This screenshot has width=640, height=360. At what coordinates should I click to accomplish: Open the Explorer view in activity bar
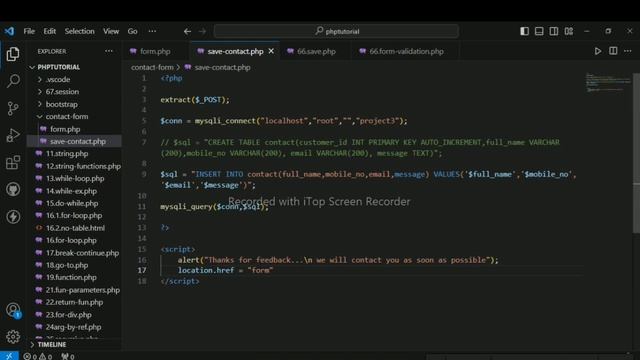tap(13, 54)
